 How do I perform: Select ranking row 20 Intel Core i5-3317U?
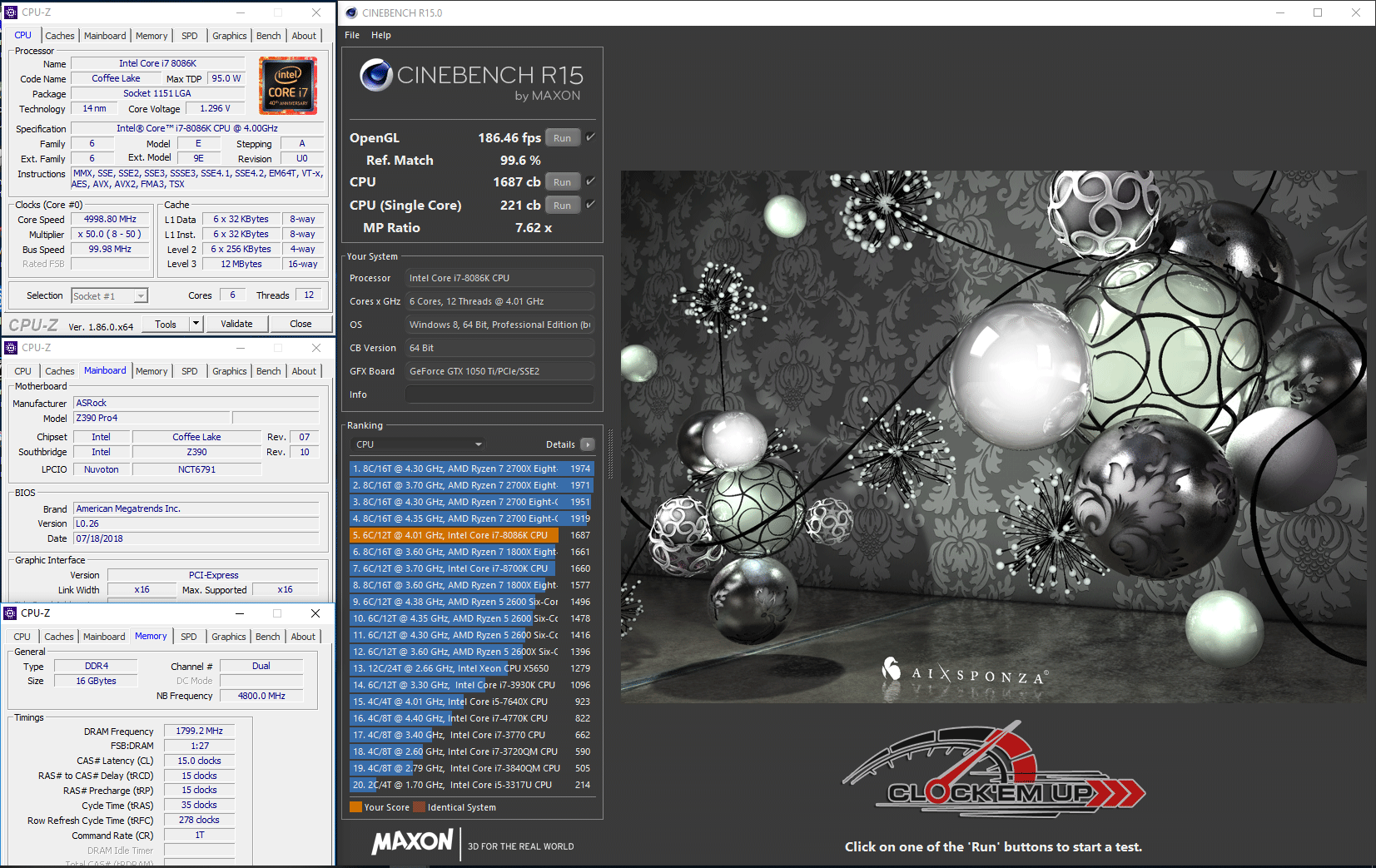[x=471, y=785]
